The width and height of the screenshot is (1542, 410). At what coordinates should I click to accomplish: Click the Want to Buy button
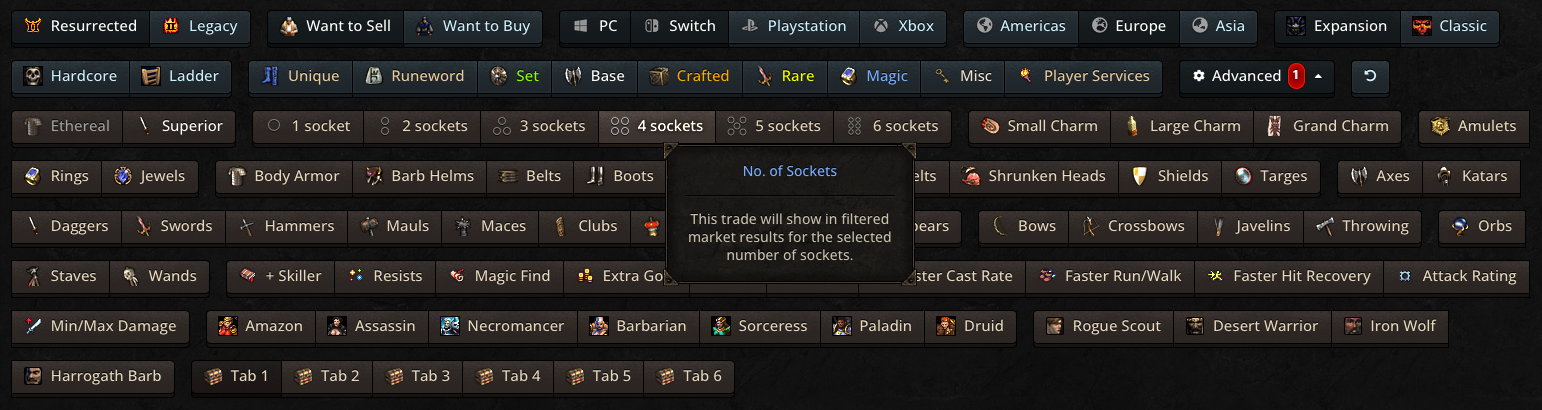473,26
